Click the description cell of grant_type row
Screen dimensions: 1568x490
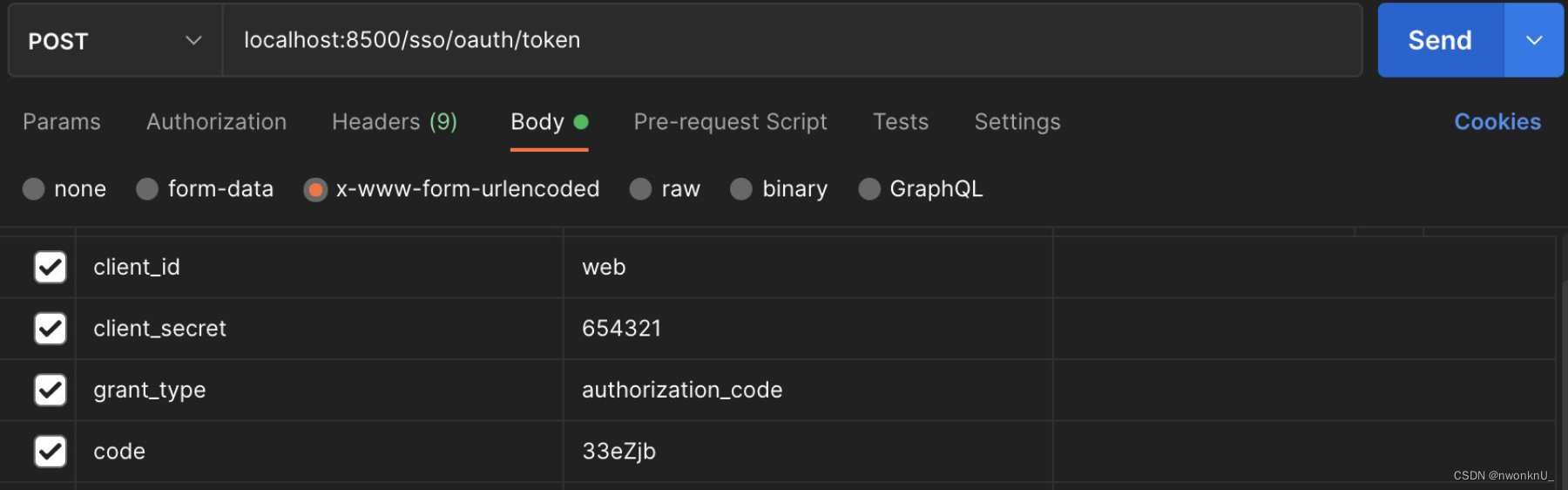click(x=1304, y=390)
